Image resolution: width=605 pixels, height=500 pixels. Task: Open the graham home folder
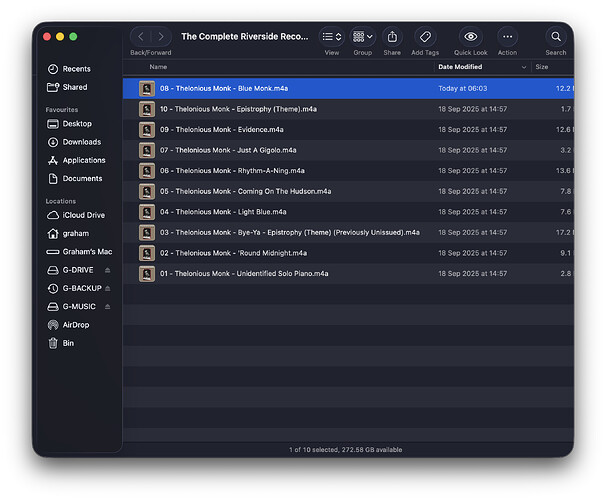(68, 233)
